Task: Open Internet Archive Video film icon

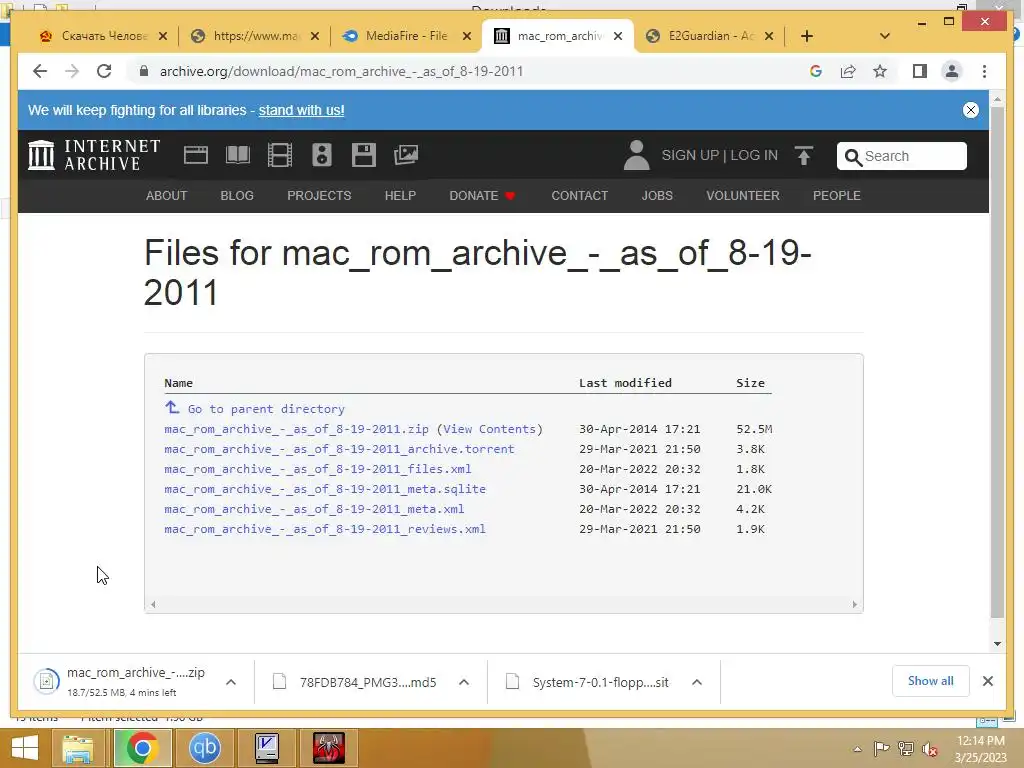Action: (x=280, y=155)
